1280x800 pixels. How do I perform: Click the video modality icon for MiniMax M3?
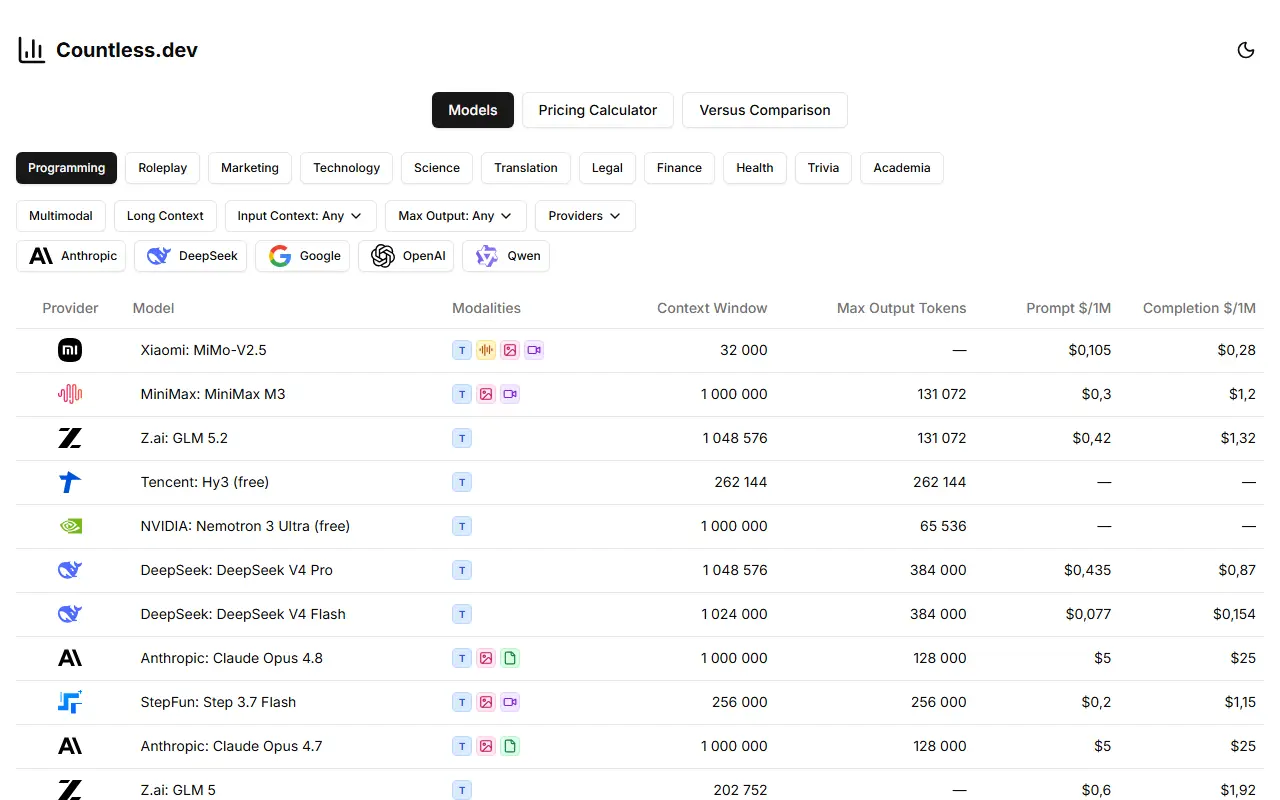pos(510,394)
